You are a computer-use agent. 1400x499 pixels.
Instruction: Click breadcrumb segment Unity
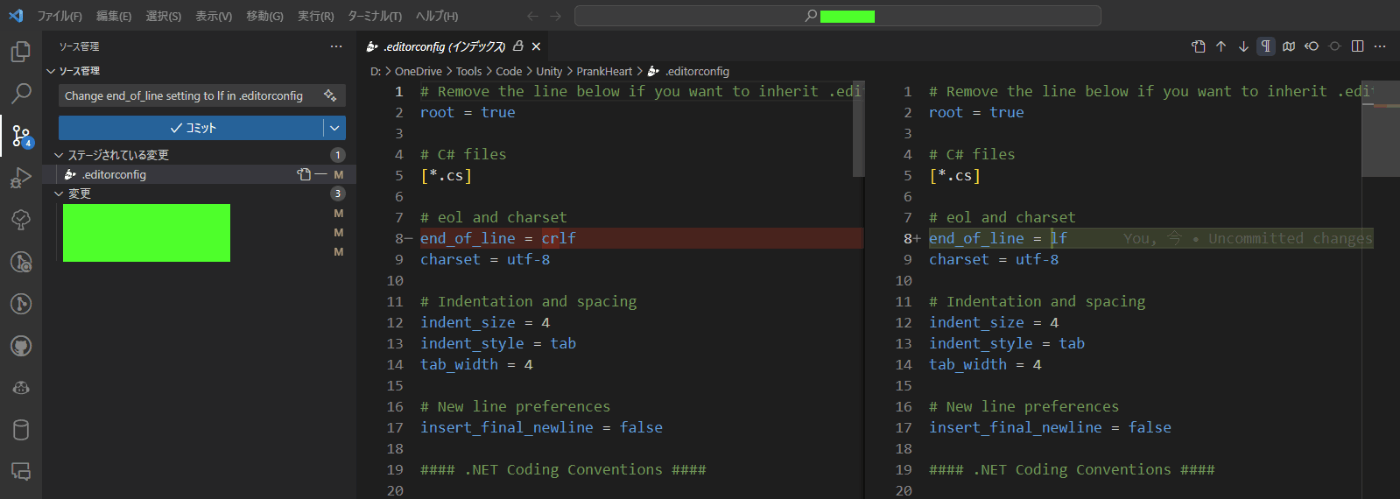[549, 71]
